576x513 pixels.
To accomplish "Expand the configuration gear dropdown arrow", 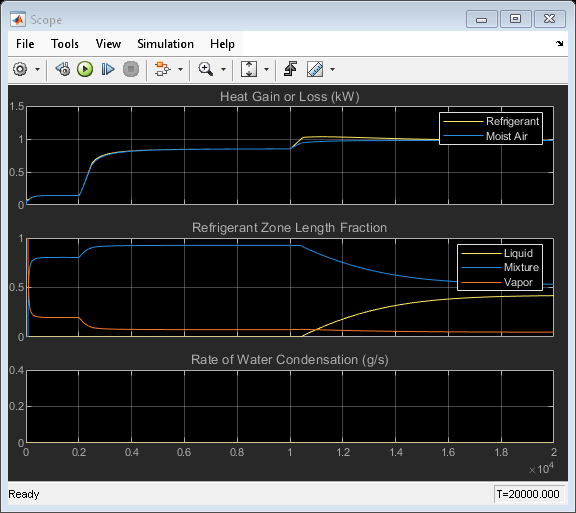I will 37,69.
